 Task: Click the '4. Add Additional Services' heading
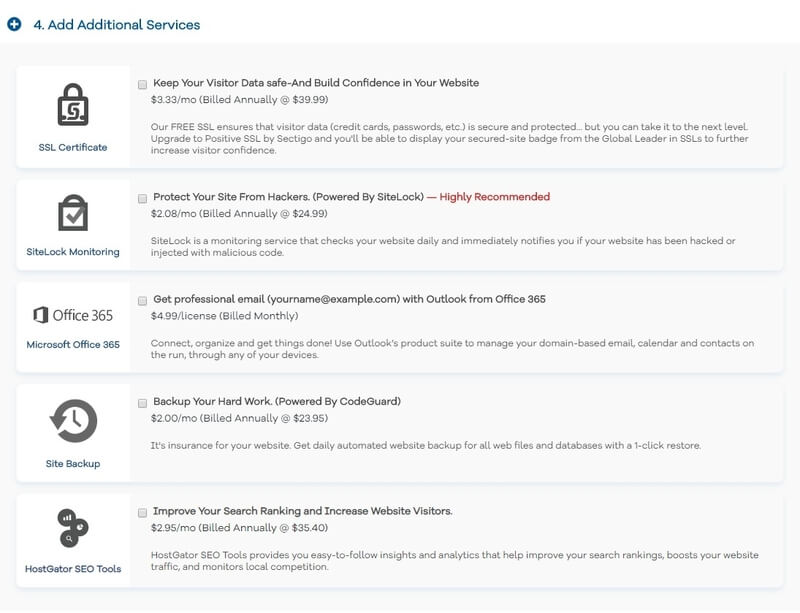[117, 24]
